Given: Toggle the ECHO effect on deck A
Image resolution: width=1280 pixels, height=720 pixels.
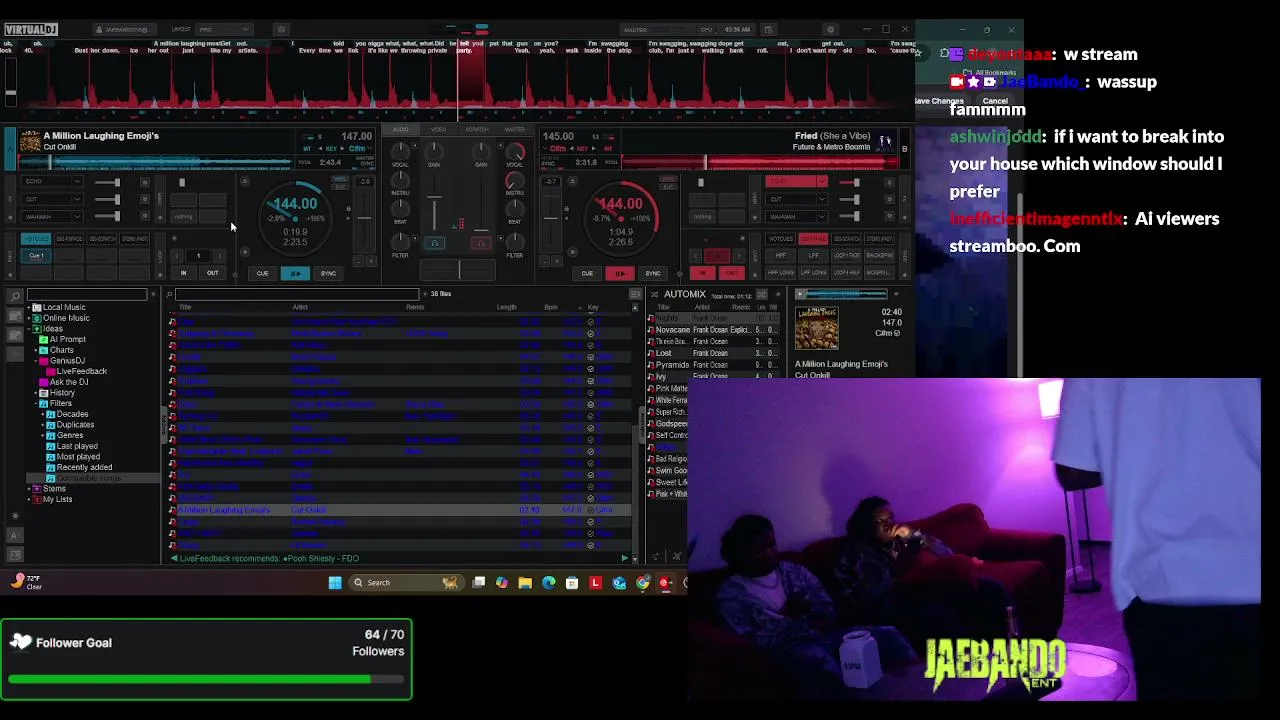Looking at the screenshot, I should click(x=44, y=182).
